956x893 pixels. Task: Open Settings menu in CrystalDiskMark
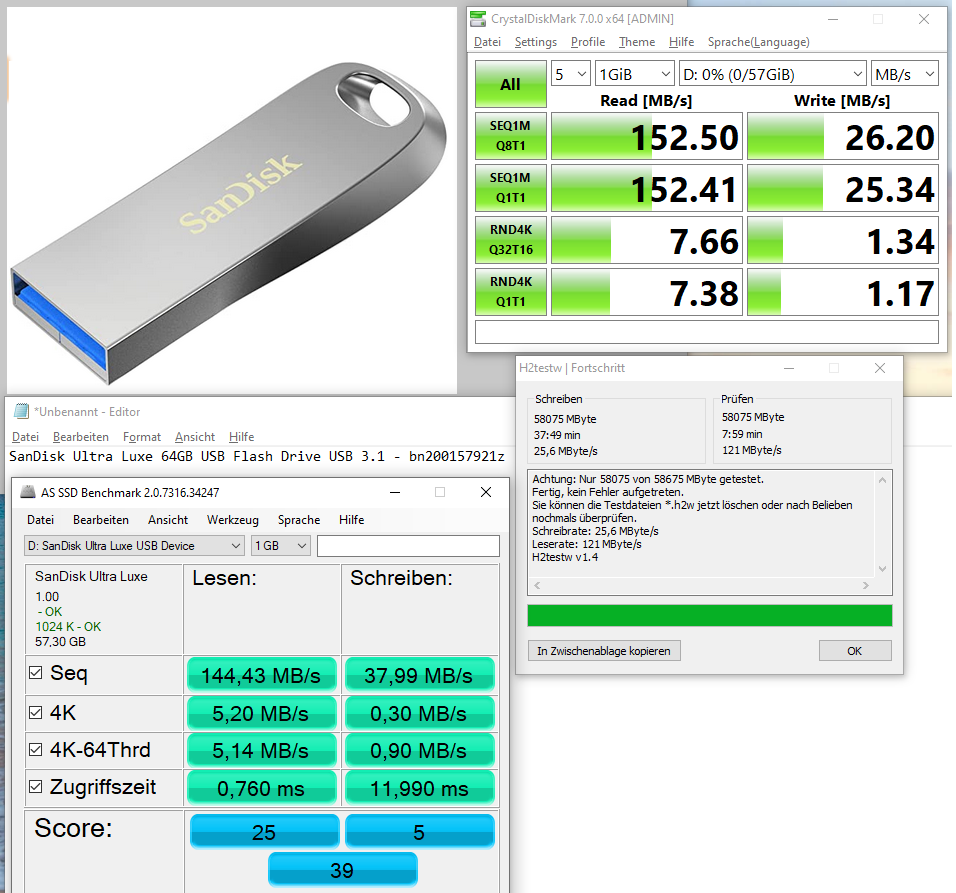pos(535,42)
